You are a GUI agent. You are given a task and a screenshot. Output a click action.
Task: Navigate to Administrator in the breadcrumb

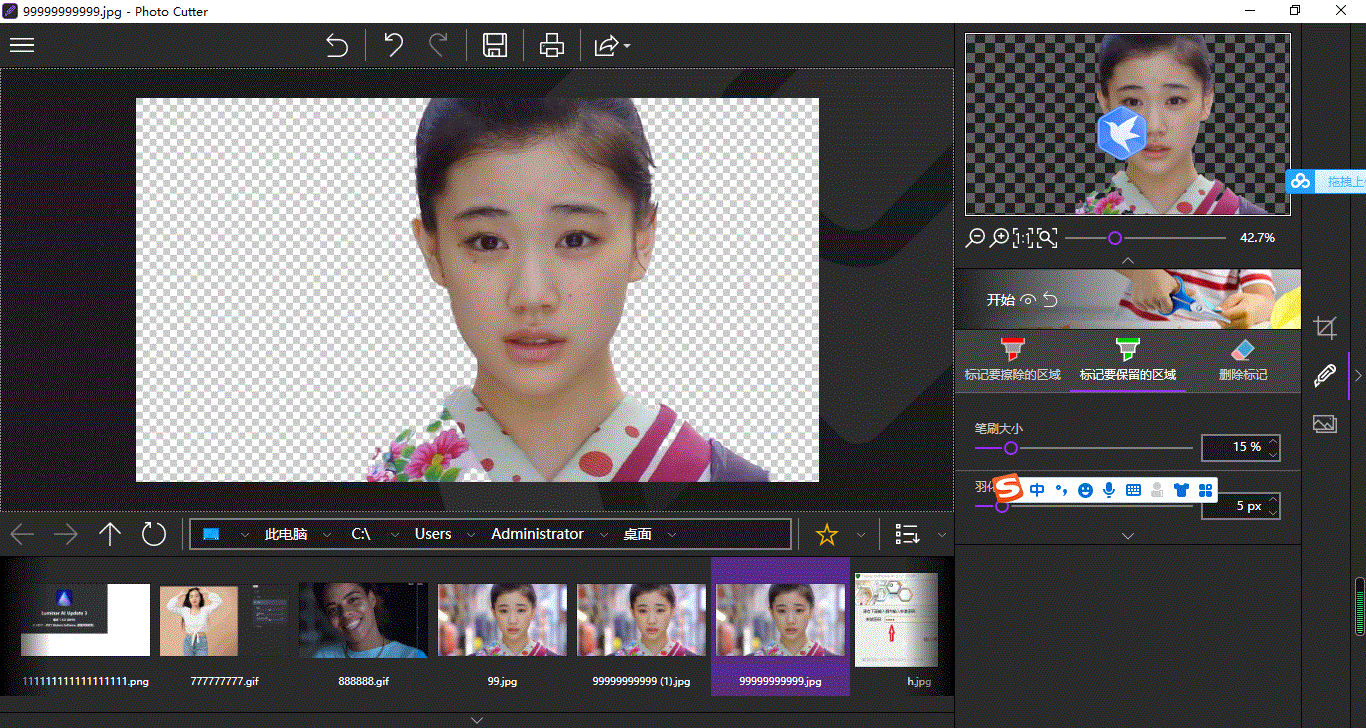tap(537, 534)
